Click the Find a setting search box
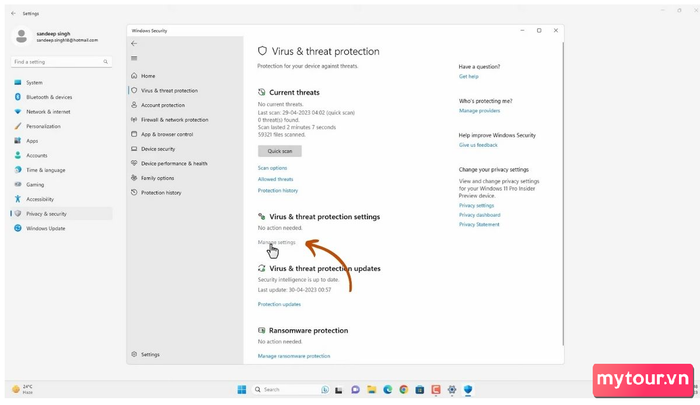Screen dimensions: 700x405 tap(61, 62)
